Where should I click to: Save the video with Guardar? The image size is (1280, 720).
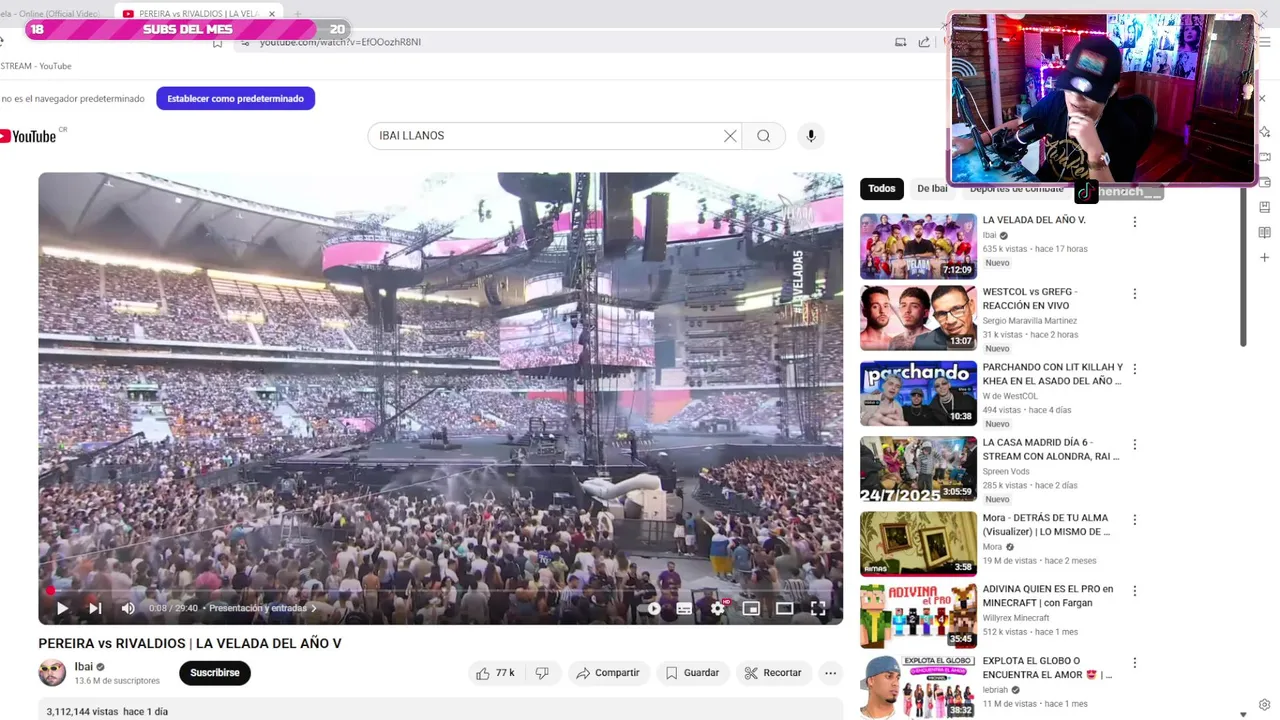tap(692, 673)
